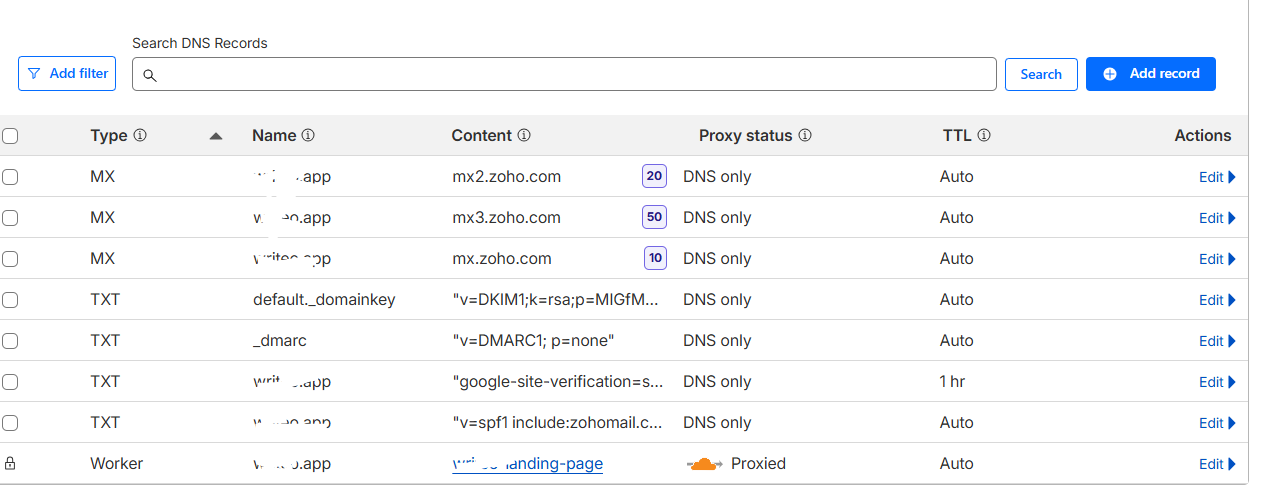Select checkbox for mx2.zoho.com record
1276x497 pixels.
10,177
